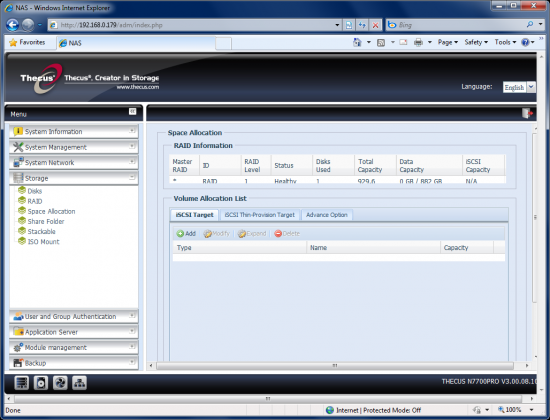
Task: Open the Page menu dropdown
Action: [448, 42]
